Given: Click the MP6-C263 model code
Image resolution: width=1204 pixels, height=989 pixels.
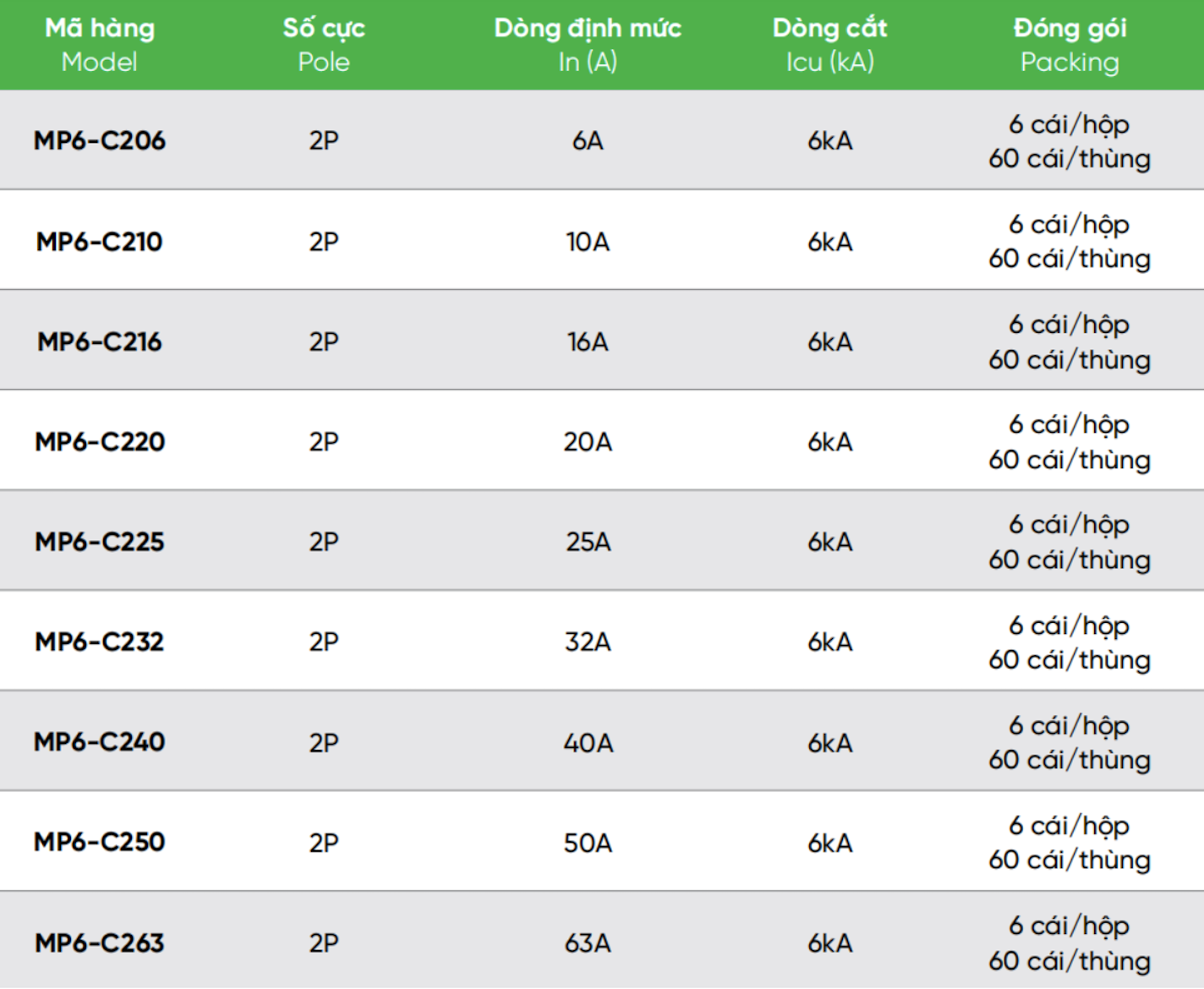Looking at the screenshot, I should click(100, 943).
